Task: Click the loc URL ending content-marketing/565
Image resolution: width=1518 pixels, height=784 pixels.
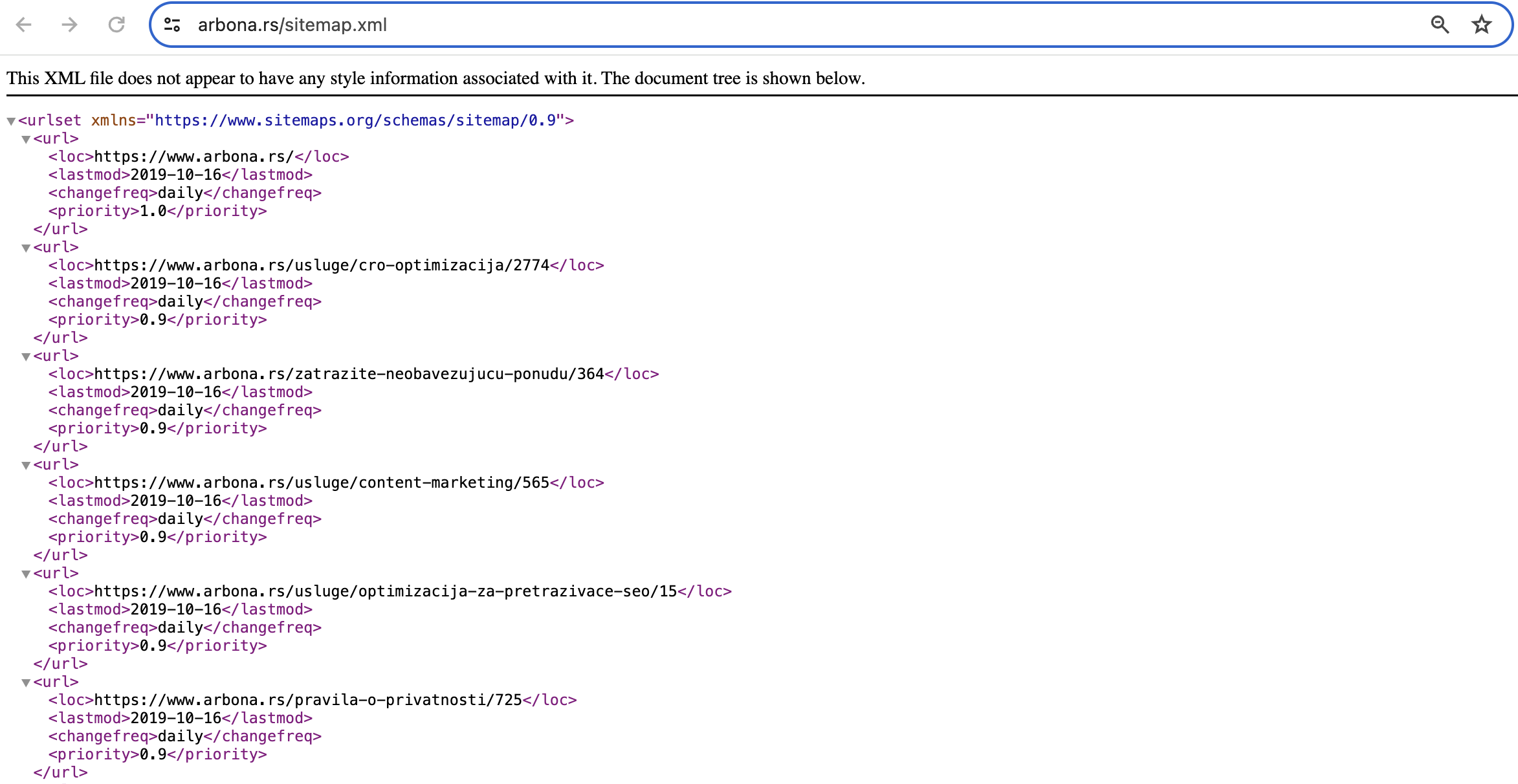Action: [x=322, y=483]
